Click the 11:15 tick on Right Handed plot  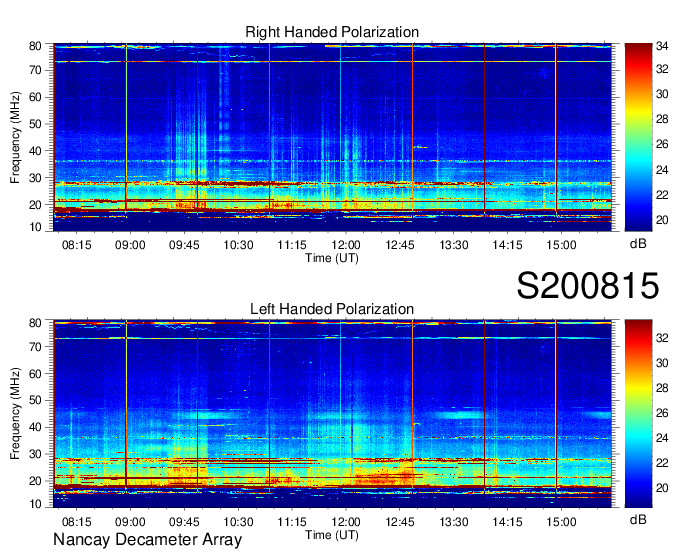click(292, 245)
